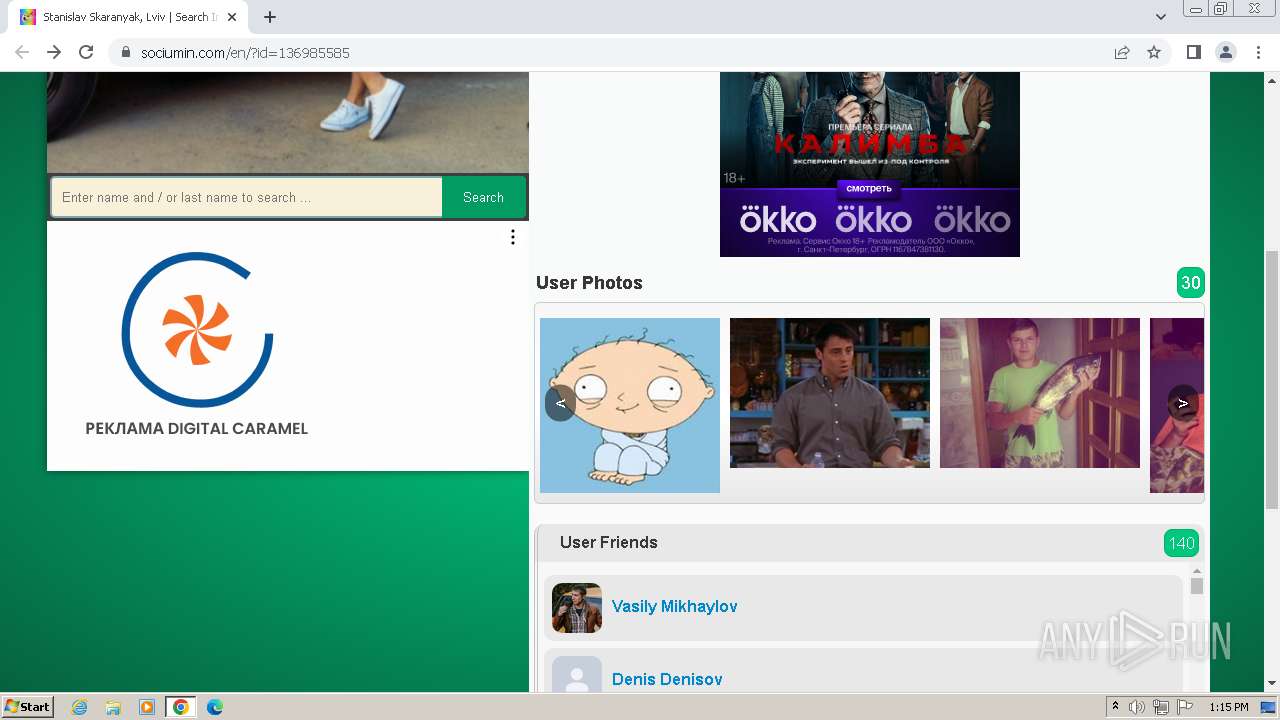1280x720 pixels.
Task: Launch Internet Explorer from taskbar
Action: [x=80, y=707]
